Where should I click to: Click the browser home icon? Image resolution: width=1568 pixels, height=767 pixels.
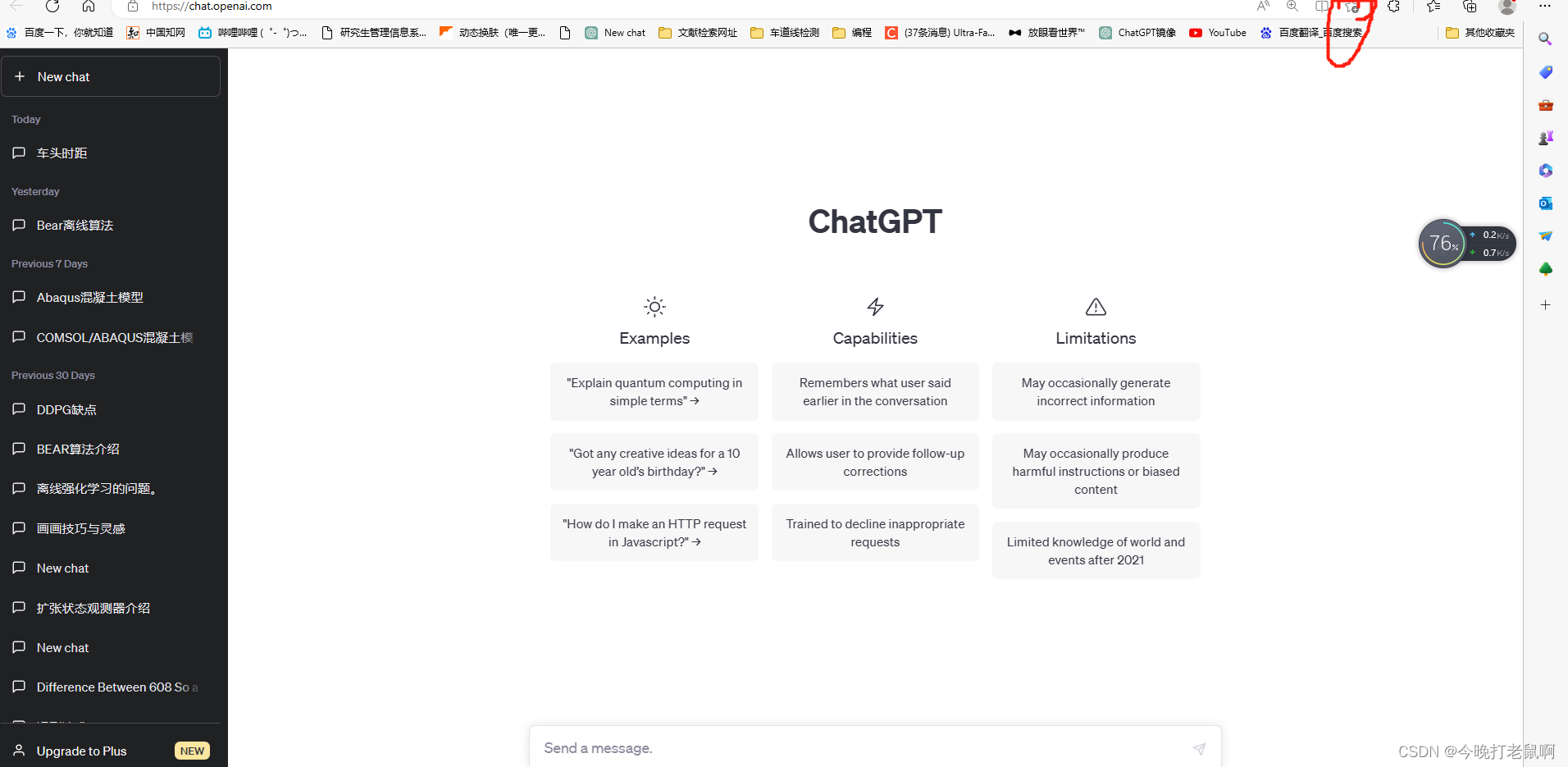click(89, 6)
